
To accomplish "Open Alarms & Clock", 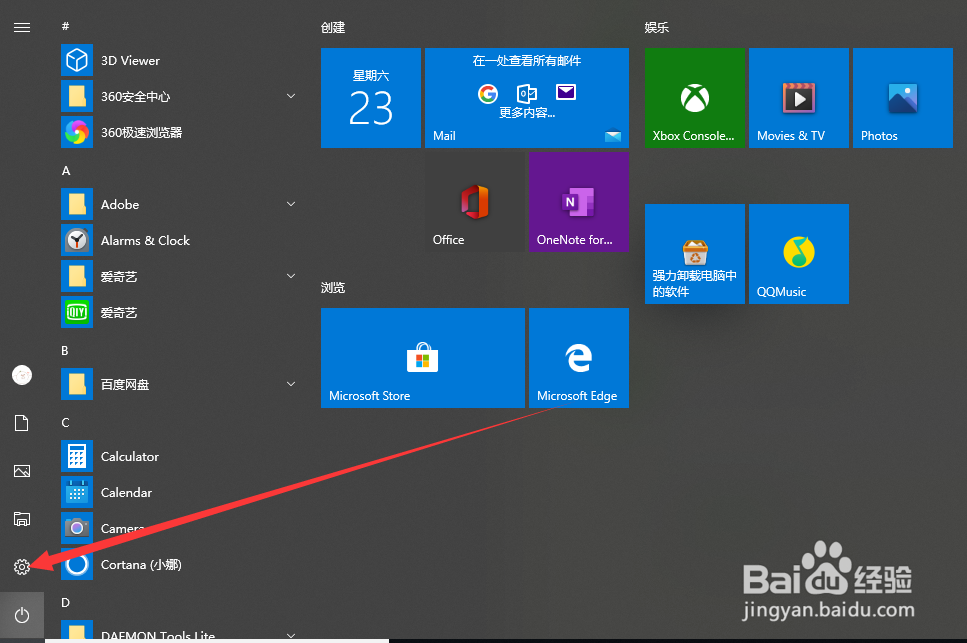I will pyautogui.click(x=143, y=240).
